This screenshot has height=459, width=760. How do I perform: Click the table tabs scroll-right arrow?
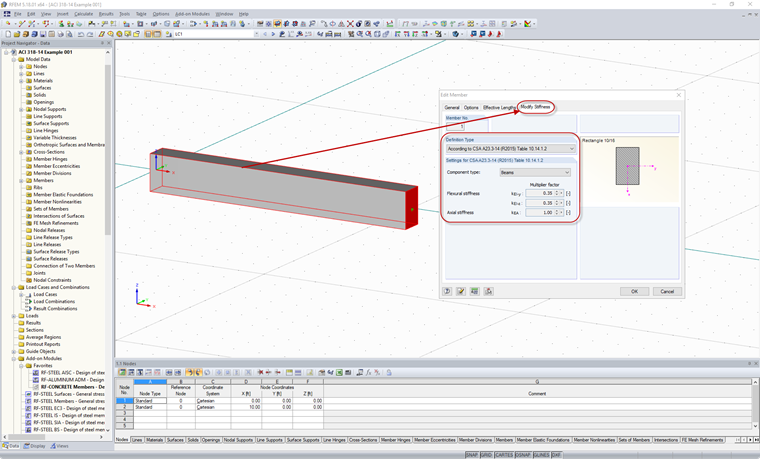coord(750,440)
